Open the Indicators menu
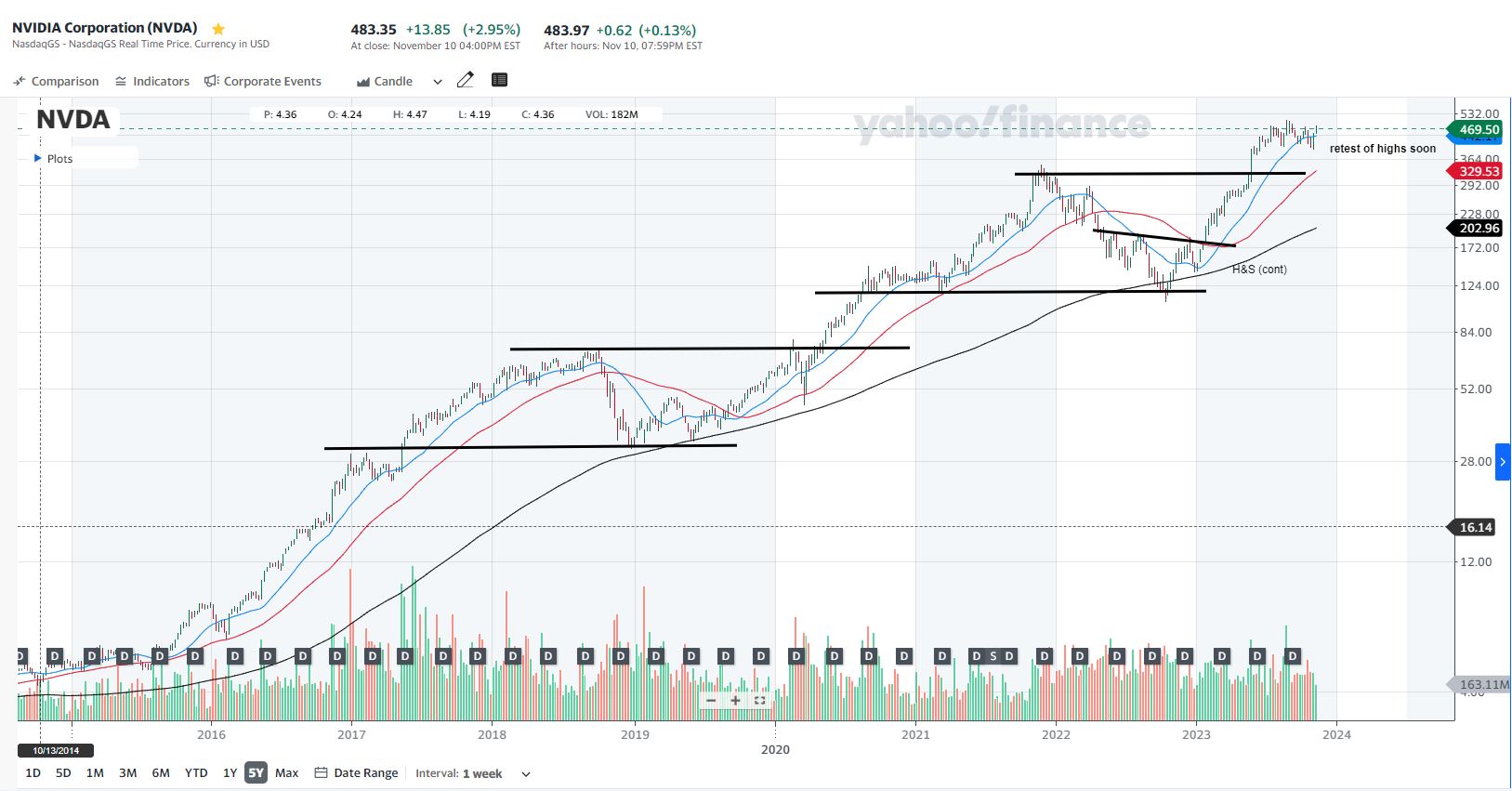Image resolution: width=1512 pixels, height=791 pixels. coord(152,82)
